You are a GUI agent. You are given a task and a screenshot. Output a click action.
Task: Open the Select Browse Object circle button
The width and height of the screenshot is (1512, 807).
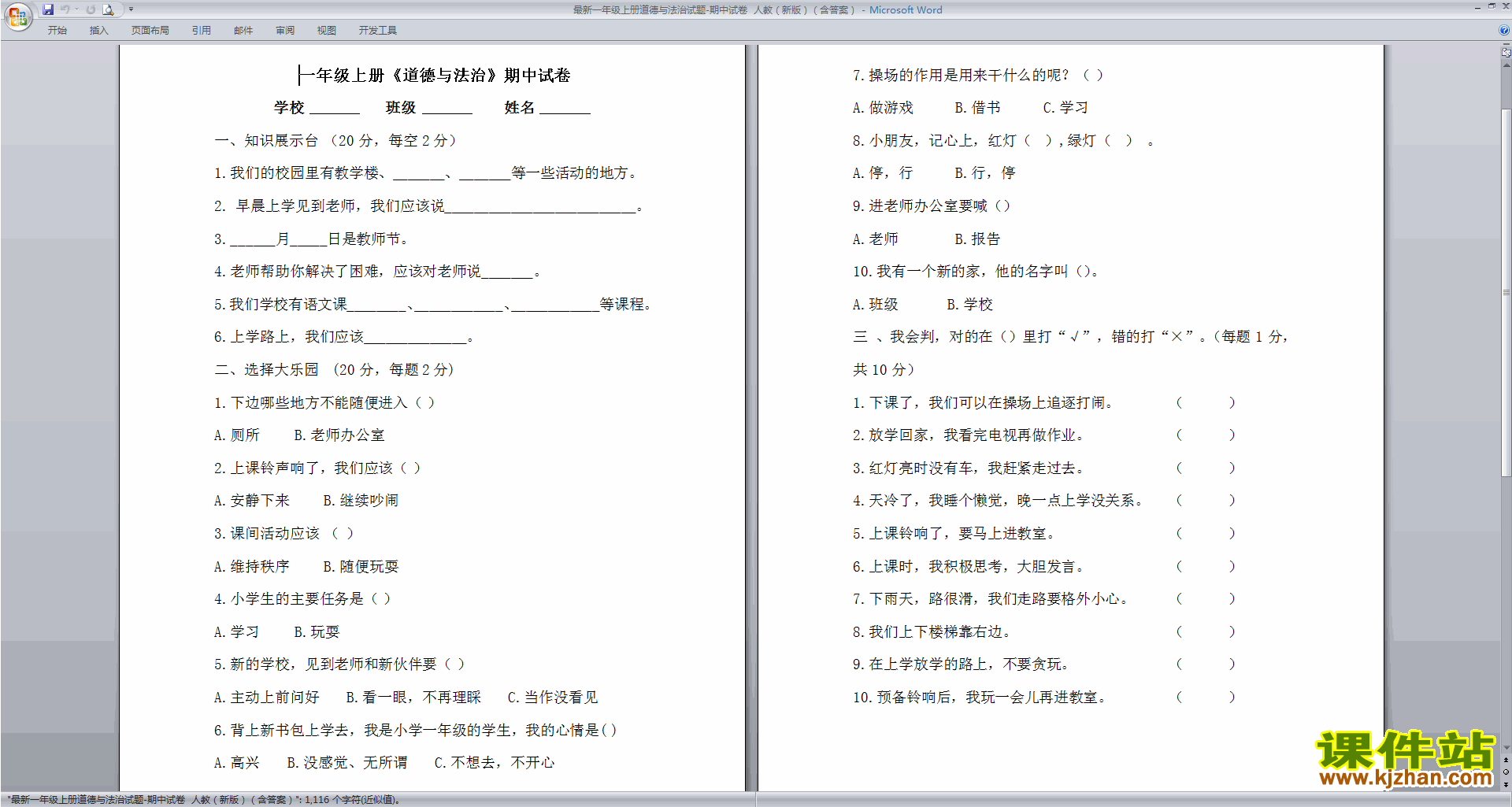click(x=1506, y=772)
